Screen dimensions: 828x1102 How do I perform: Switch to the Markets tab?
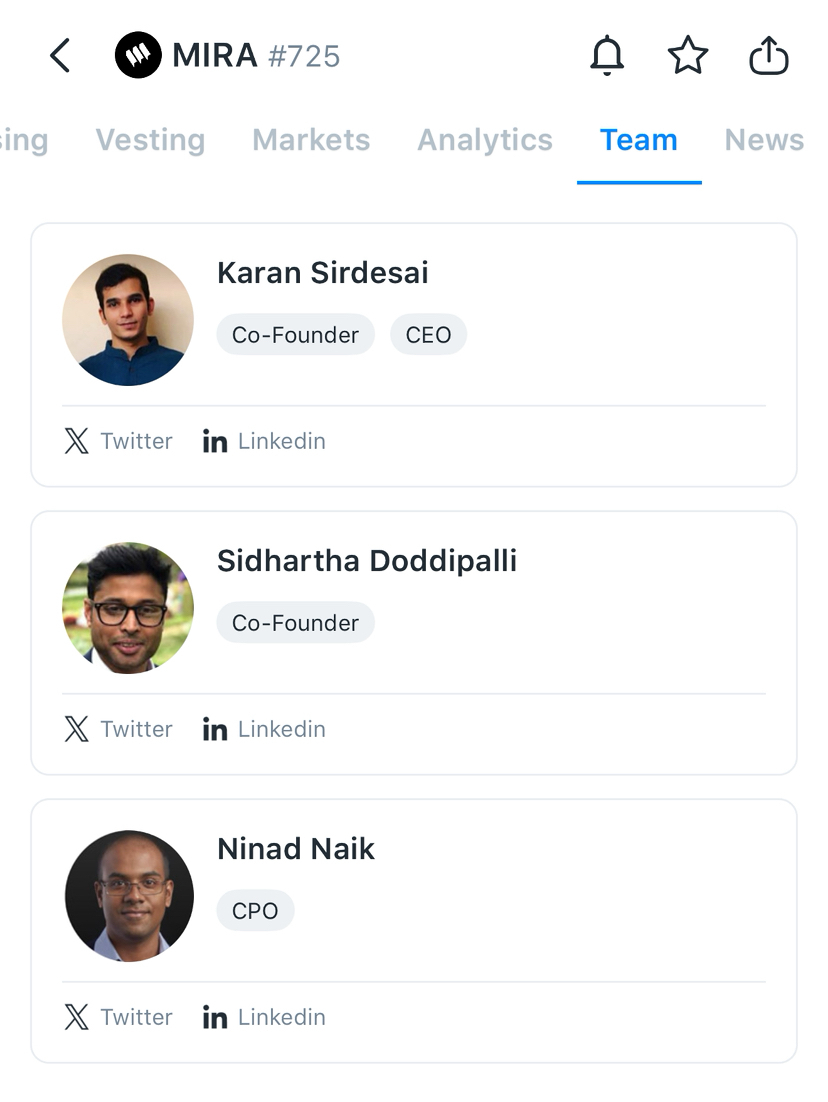(311, 140)
